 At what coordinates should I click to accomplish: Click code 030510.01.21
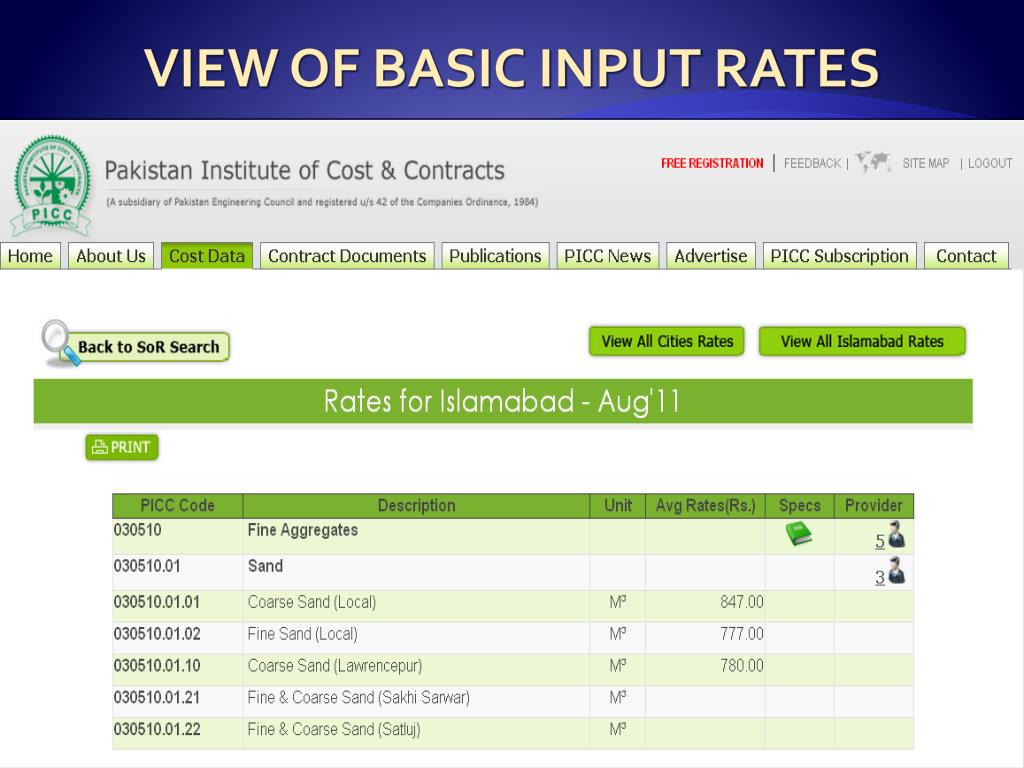click(157, 697)
